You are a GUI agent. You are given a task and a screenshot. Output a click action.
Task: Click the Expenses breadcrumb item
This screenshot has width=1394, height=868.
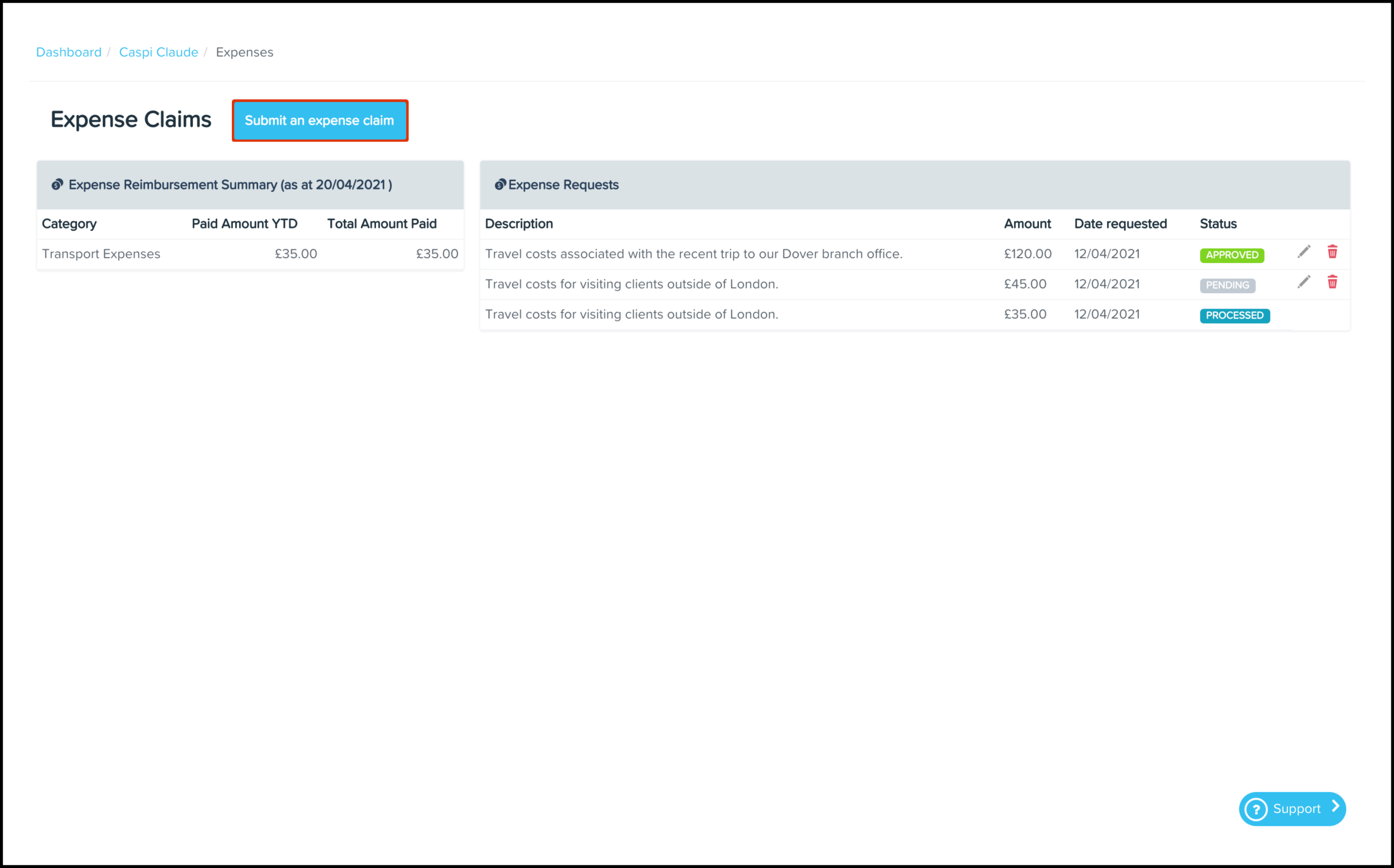(x=245, y=52)
